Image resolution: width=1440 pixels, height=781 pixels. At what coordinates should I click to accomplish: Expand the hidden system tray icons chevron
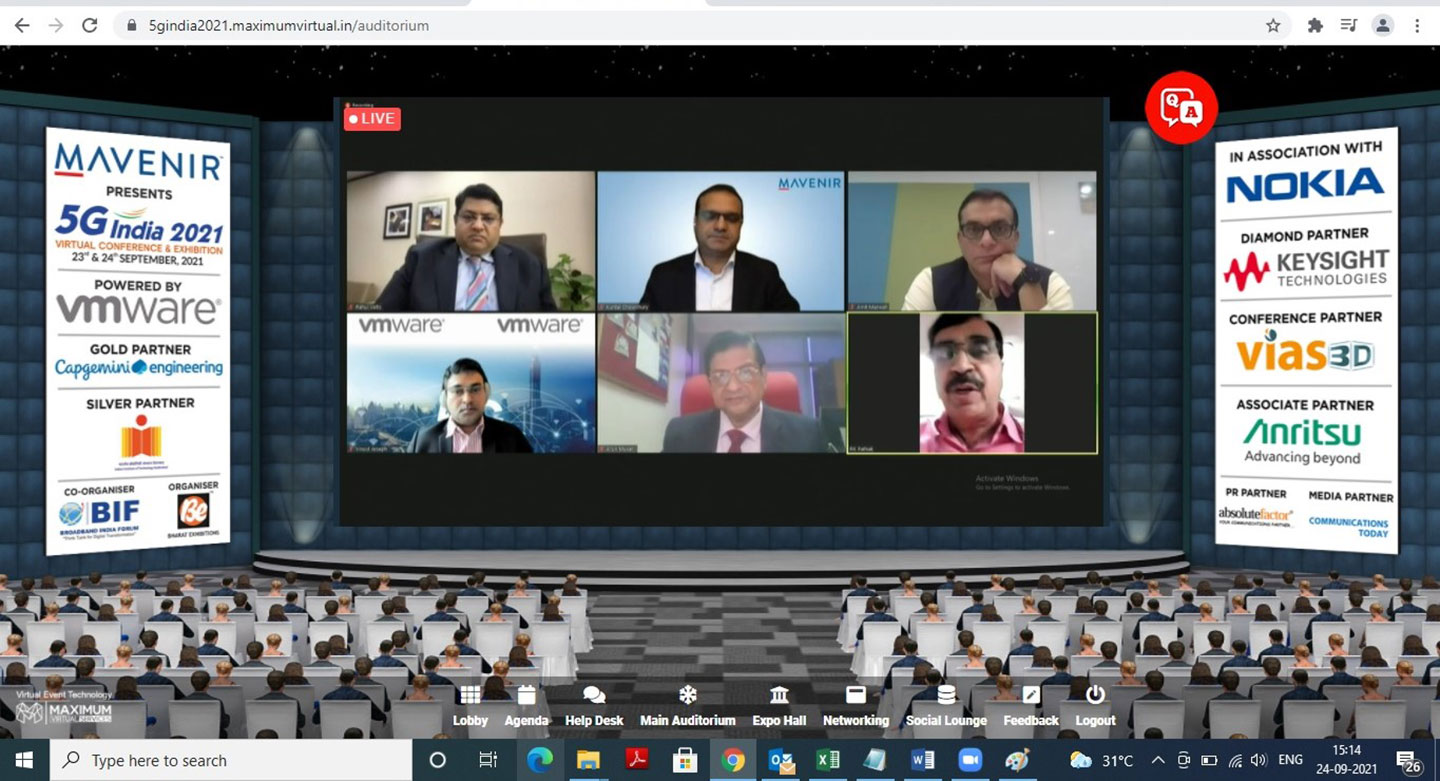click(x=1158, y=760)
